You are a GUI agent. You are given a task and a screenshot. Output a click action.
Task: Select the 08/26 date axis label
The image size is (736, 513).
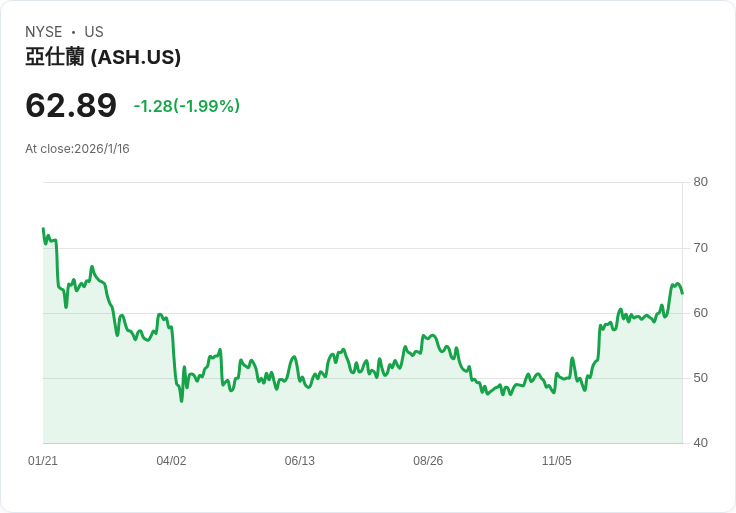[x=428, y=461]
